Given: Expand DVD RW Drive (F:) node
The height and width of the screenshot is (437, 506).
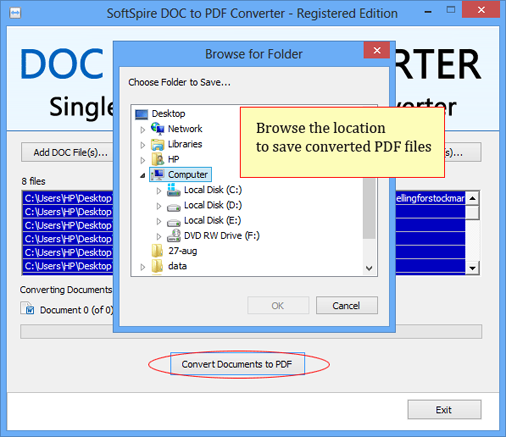Looking at the screenshot, I should (159, 236).
